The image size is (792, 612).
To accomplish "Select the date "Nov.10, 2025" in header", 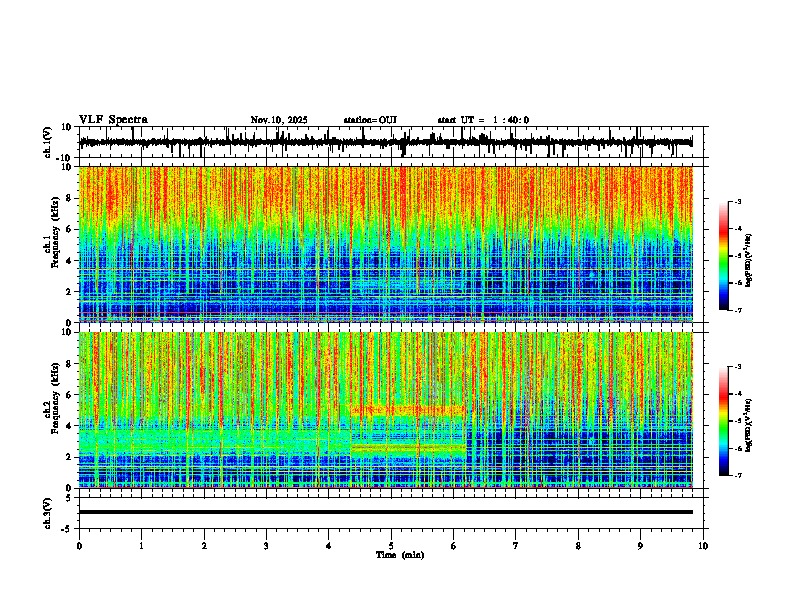I will click(x=279, y=120).
